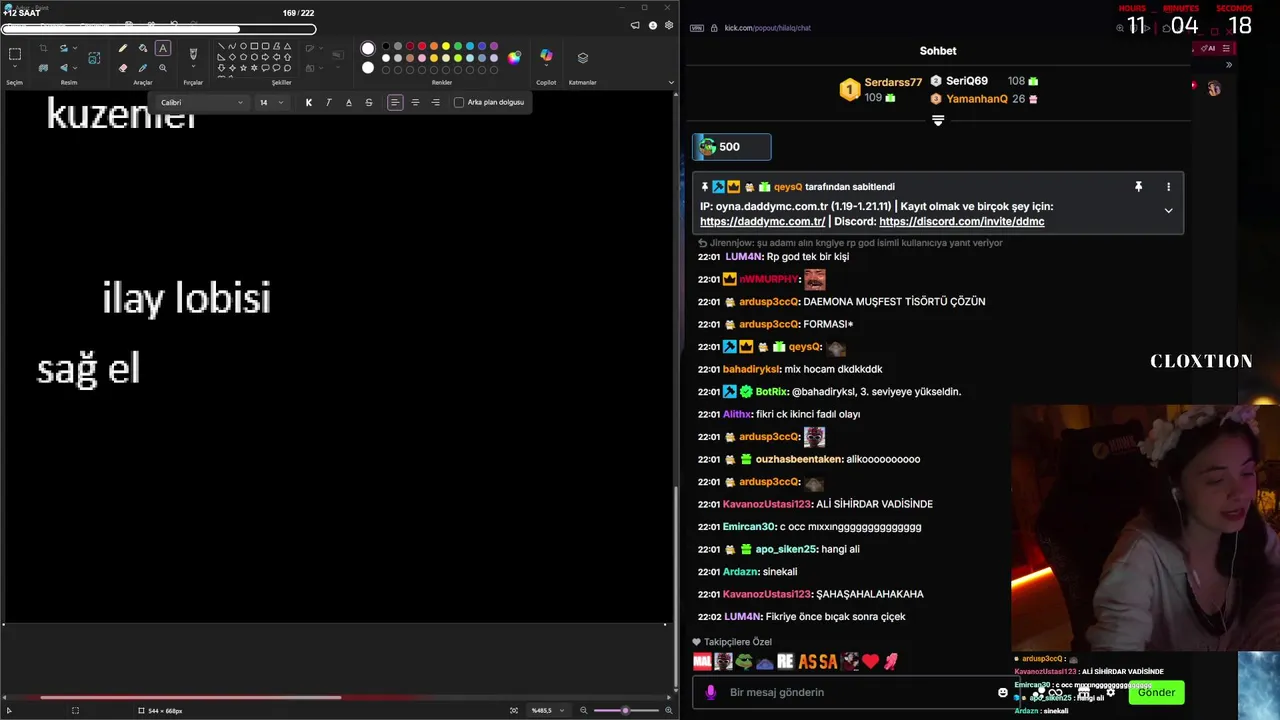Screen dimensions: 1280x720
Task: Click the megaphone feedback icon in Paint
Action: (x=635, y=26)
